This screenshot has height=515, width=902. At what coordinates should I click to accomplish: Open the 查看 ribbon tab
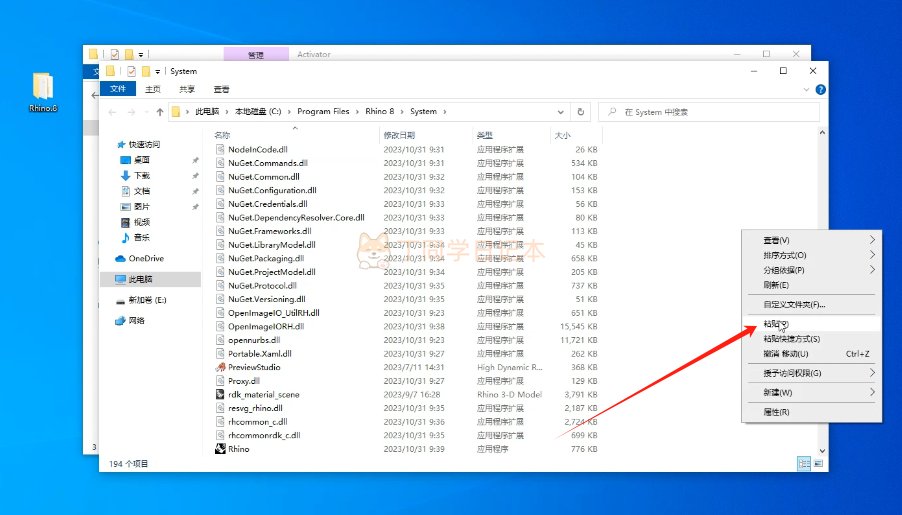tap(221, 89)
